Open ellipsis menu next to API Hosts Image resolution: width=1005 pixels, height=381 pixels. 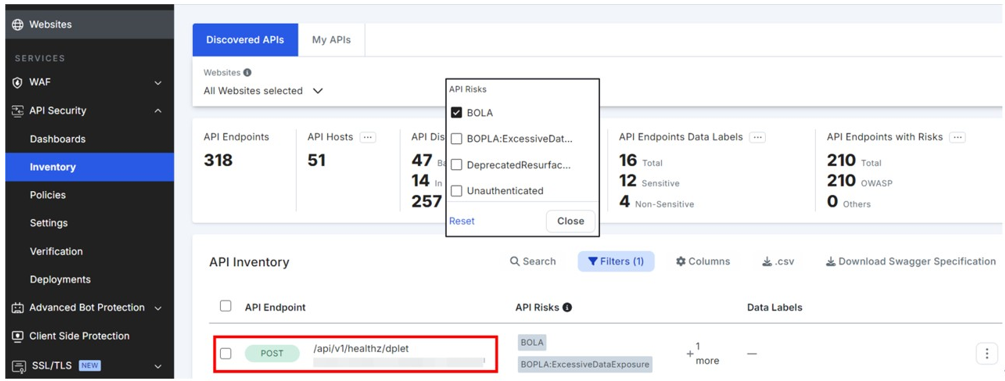[367, 137]
